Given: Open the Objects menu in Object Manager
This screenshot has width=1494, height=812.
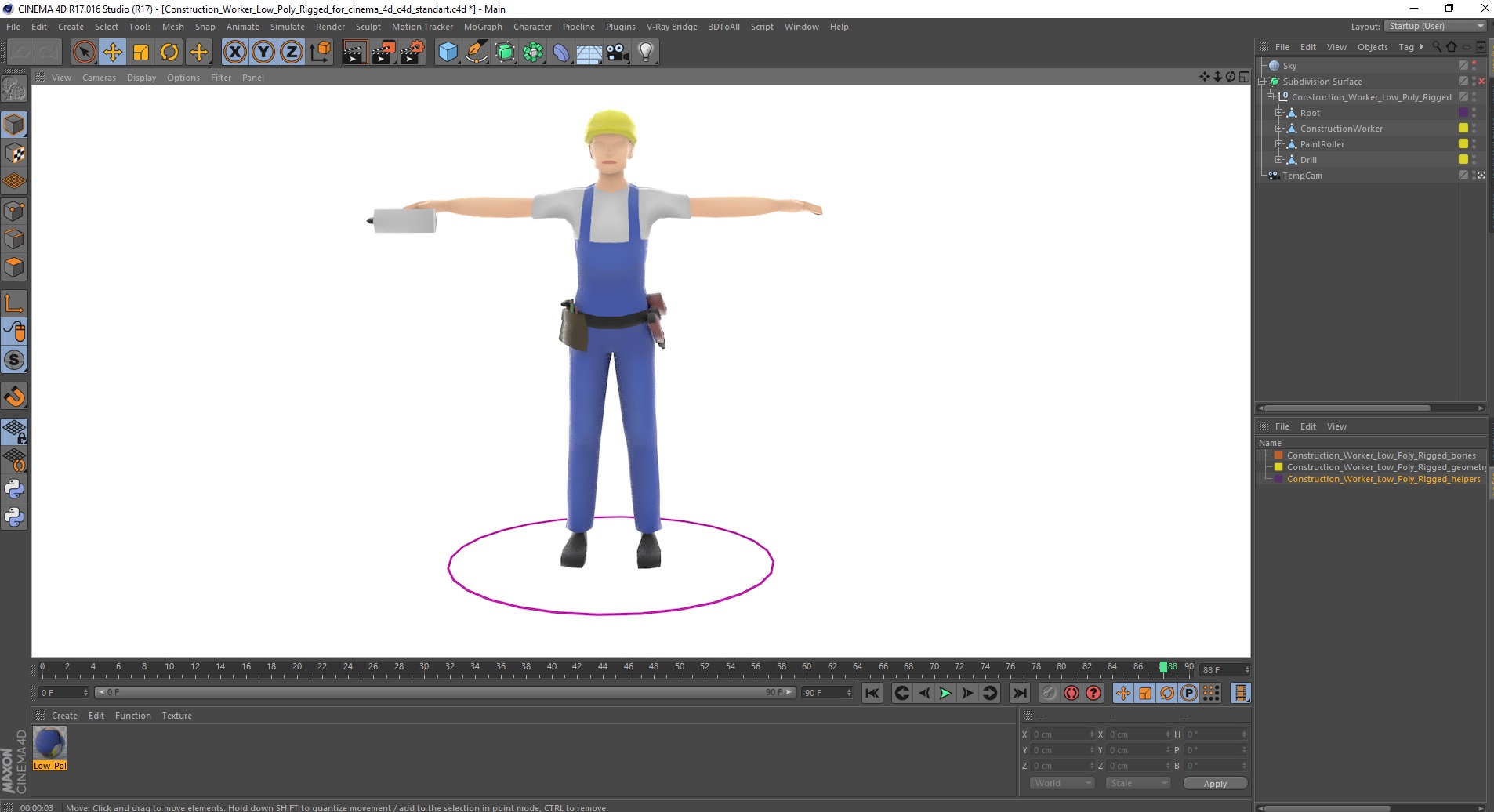Looking at the screenshot, I should click(x=1373, y=47).
